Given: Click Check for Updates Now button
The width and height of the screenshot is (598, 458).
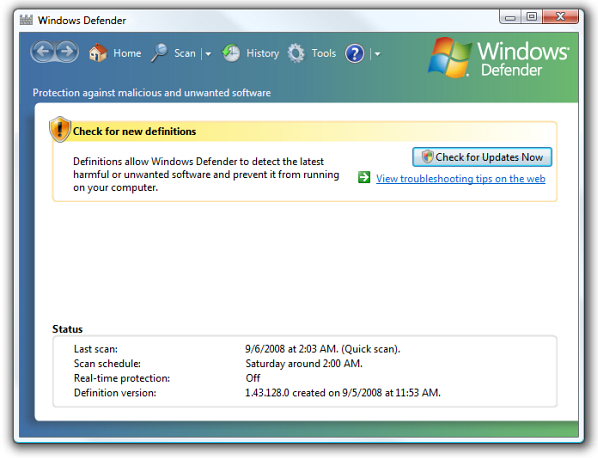Looking at the screenshot, I should [482, 157].
